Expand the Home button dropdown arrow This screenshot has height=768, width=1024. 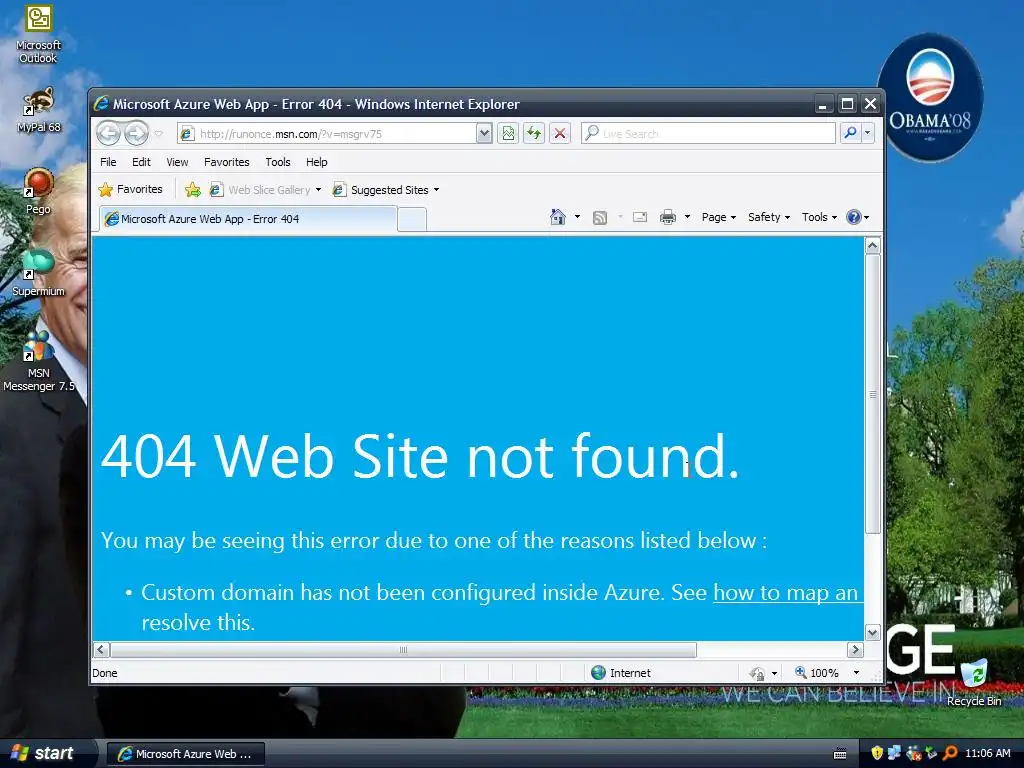pyautogui.click(x=577, y=217)
